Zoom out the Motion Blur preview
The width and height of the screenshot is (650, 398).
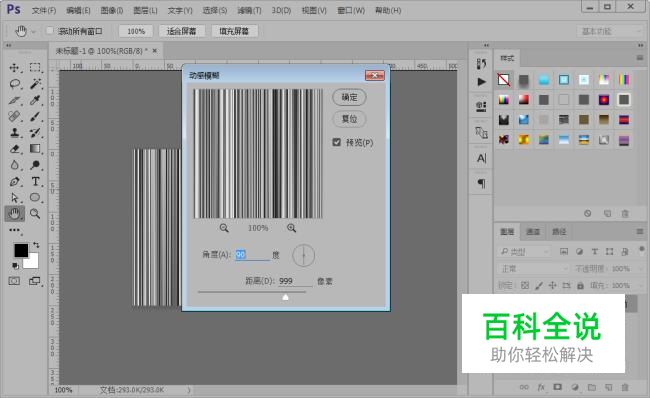click(224, 228)
